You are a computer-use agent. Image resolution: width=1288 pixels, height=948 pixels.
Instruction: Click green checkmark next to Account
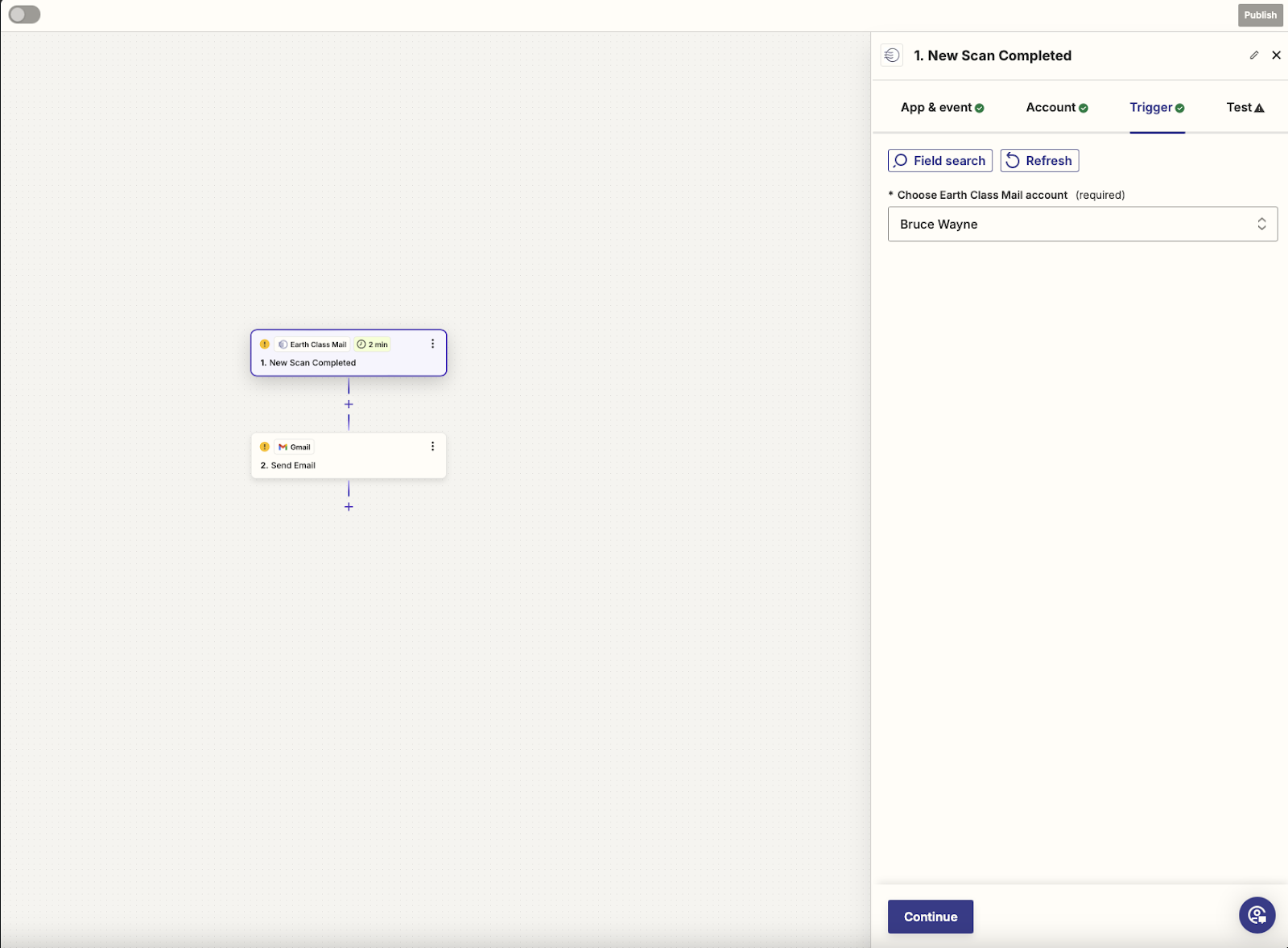click(x=1084, y=109)
